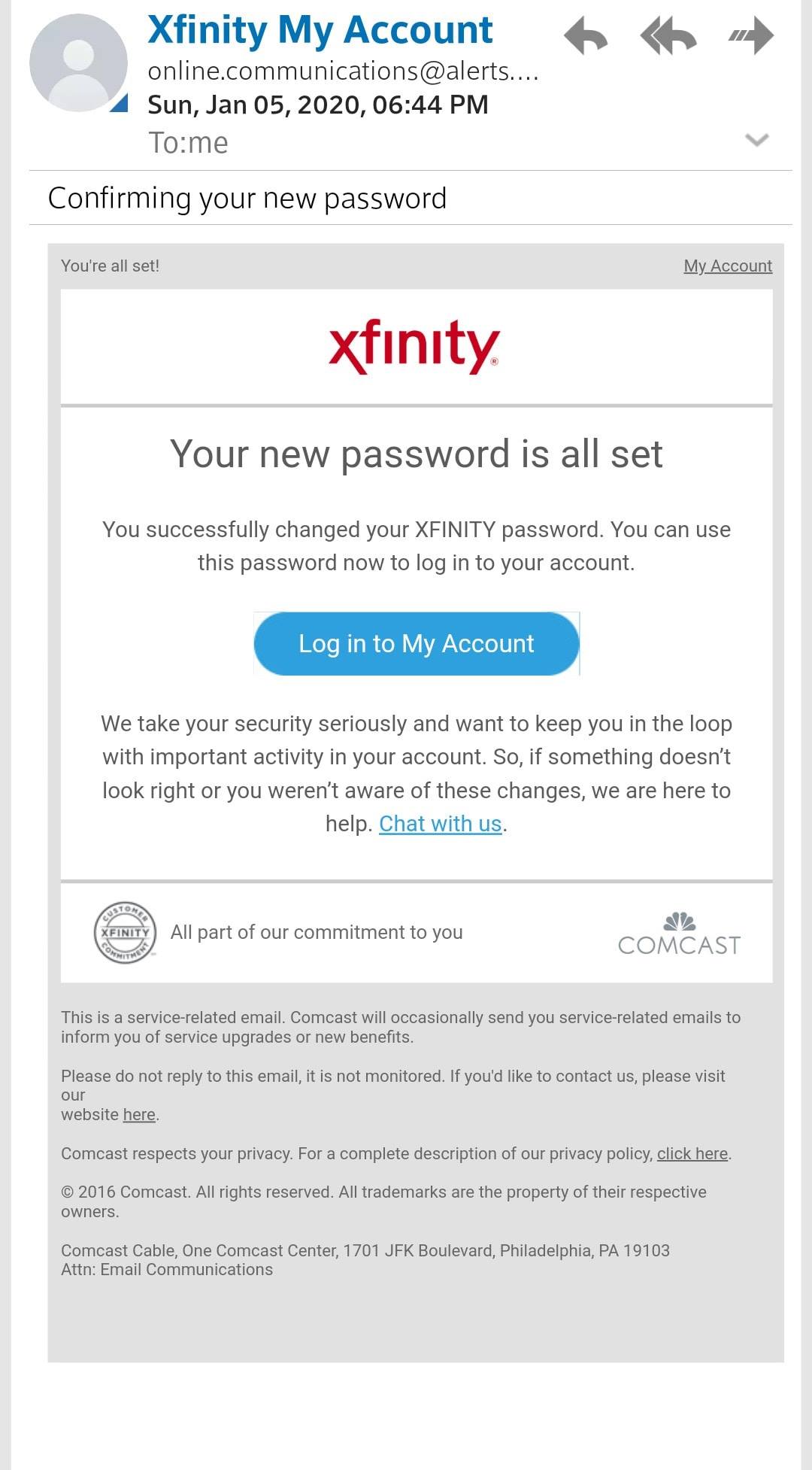The height and width of the screenshot is (1470, 812).
Task: Open the My Account link at top
Action: pyautogui.click(x=728, y=266)
